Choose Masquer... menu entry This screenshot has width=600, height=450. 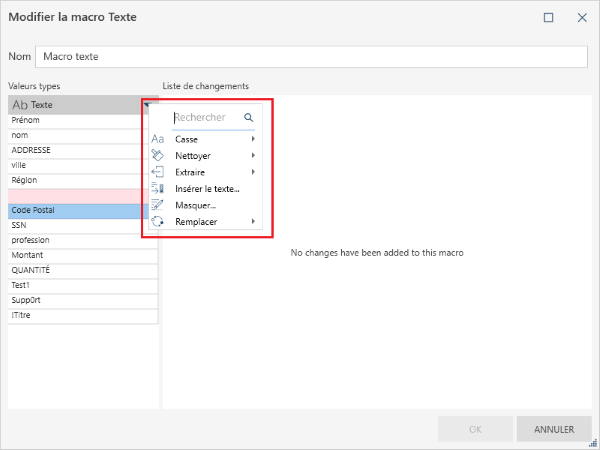195,205
